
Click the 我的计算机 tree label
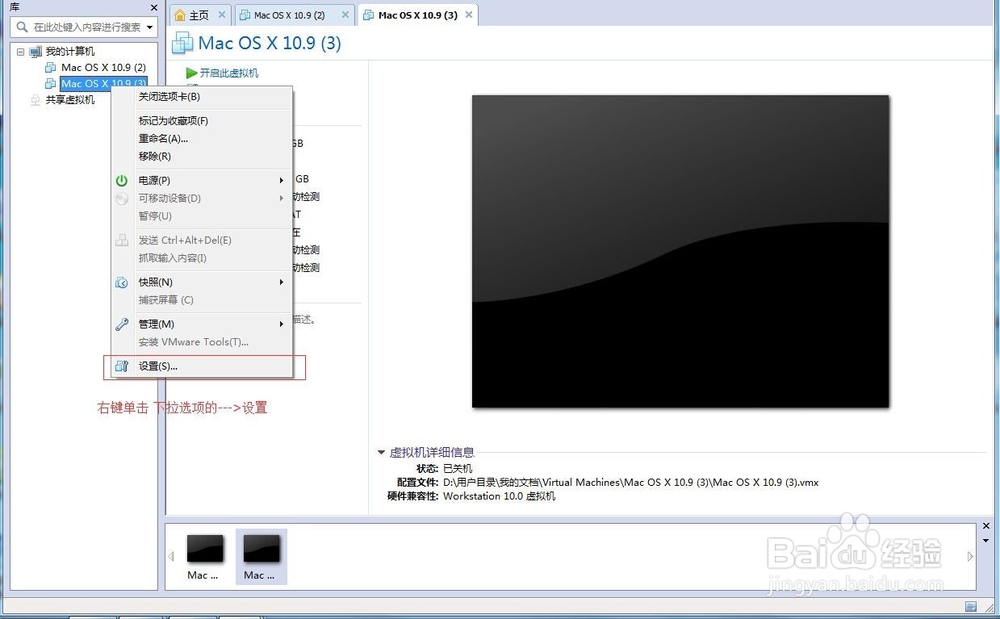(70, 52)
